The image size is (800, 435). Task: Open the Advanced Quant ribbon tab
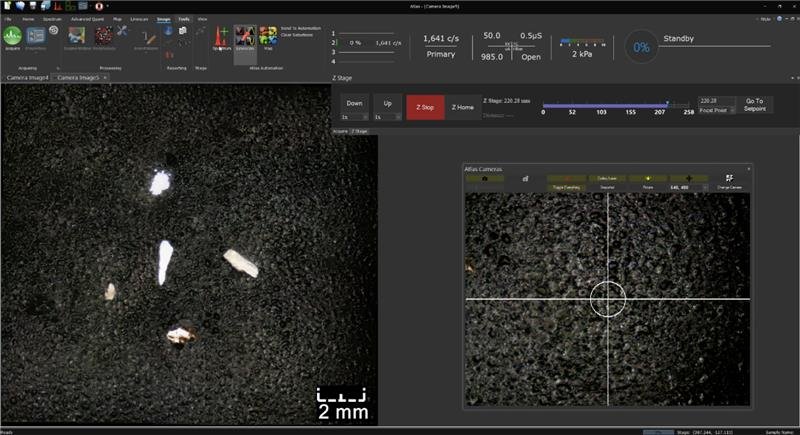click(x=87, y=19)
